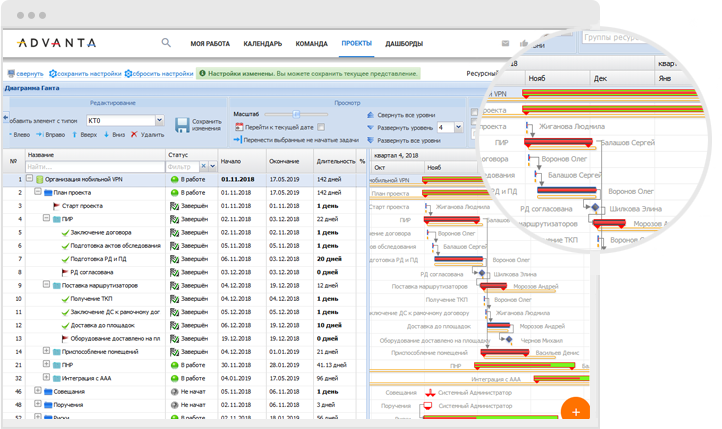Click the Группы ресурсов input field
This screenshot has width=722, height=429.
pyautogui.click(x=615, y=37)
